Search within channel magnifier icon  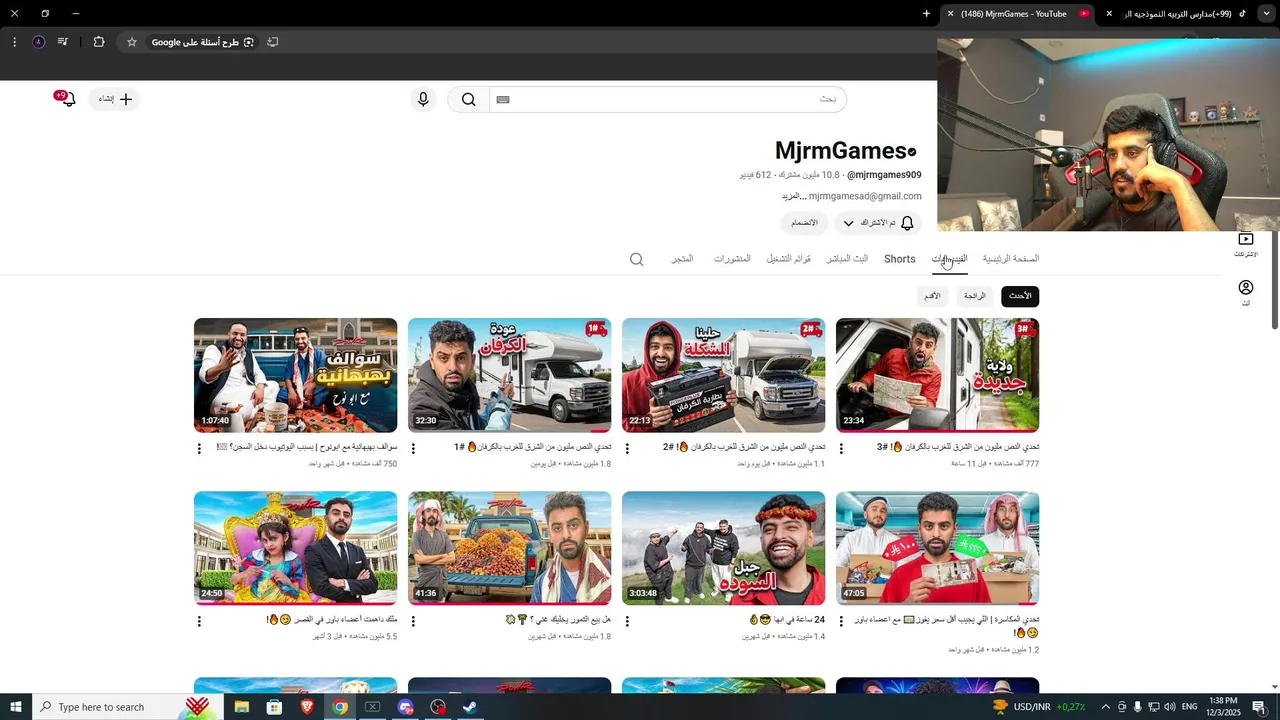[636, 260]
